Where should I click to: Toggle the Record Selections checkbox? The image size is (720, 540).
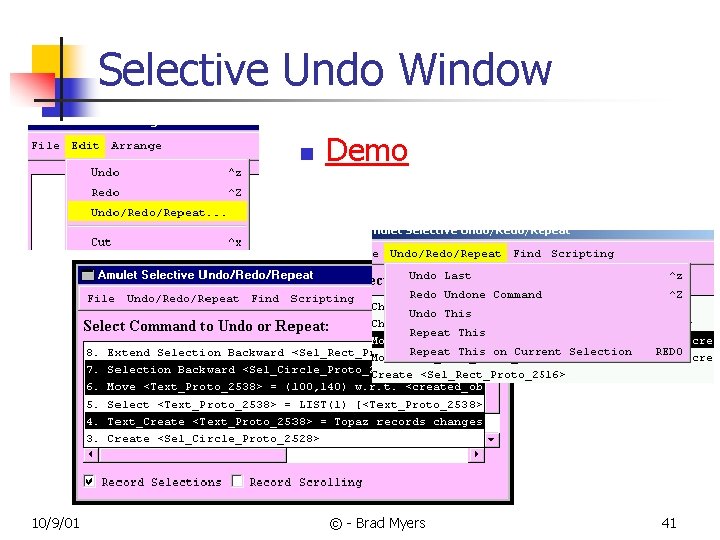(90, 481)
